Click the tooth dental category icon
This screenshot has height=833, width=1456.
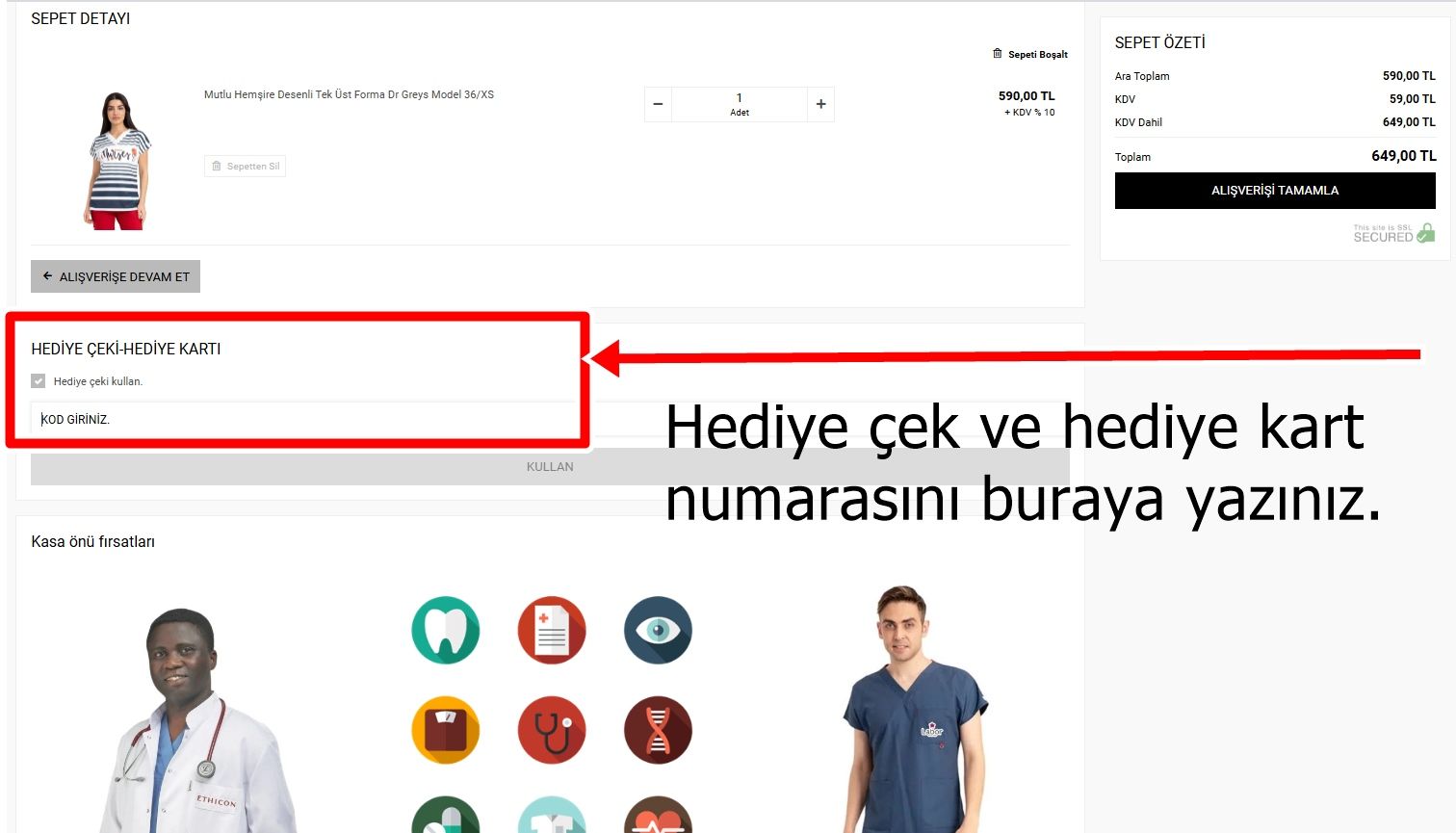(445, 631)
